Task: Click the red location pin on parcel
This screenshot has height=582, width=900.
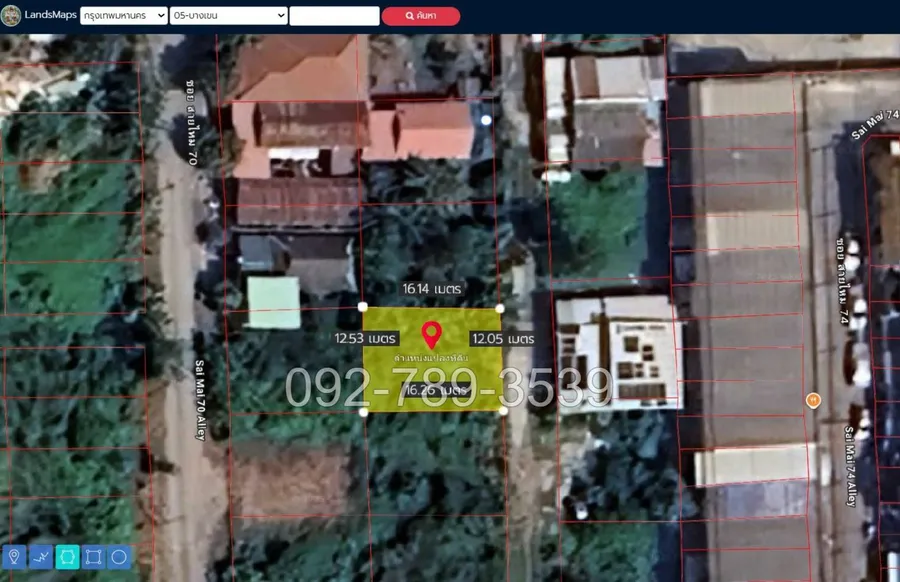Action: pyautogui.click(x=431, y=335)
